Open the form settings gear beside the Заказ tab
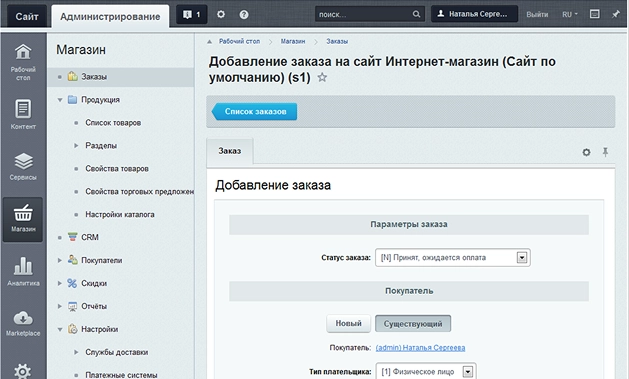 (586, 152)
